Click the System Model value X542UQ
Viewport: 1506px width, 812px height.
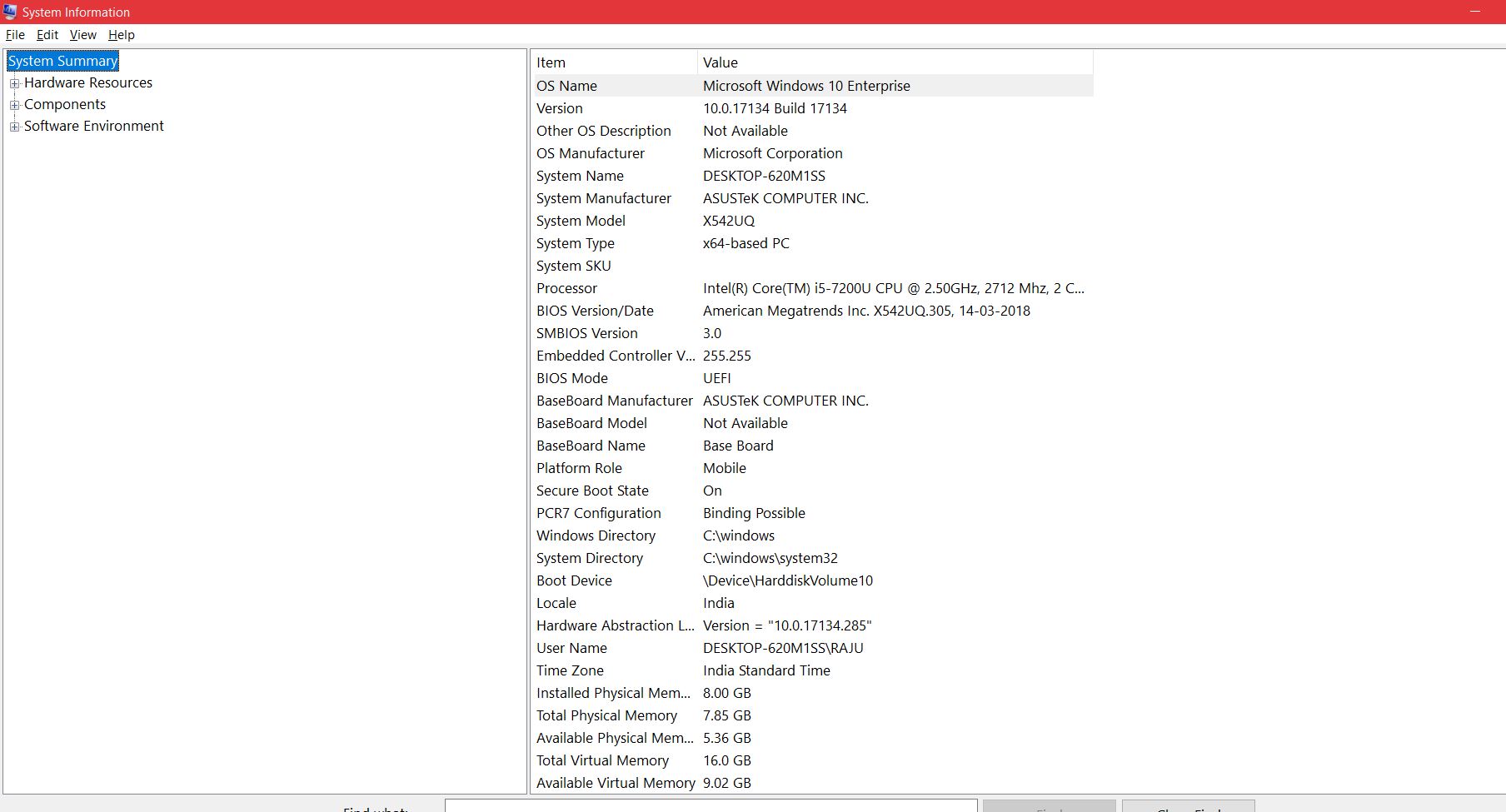(x=729, y=221)
